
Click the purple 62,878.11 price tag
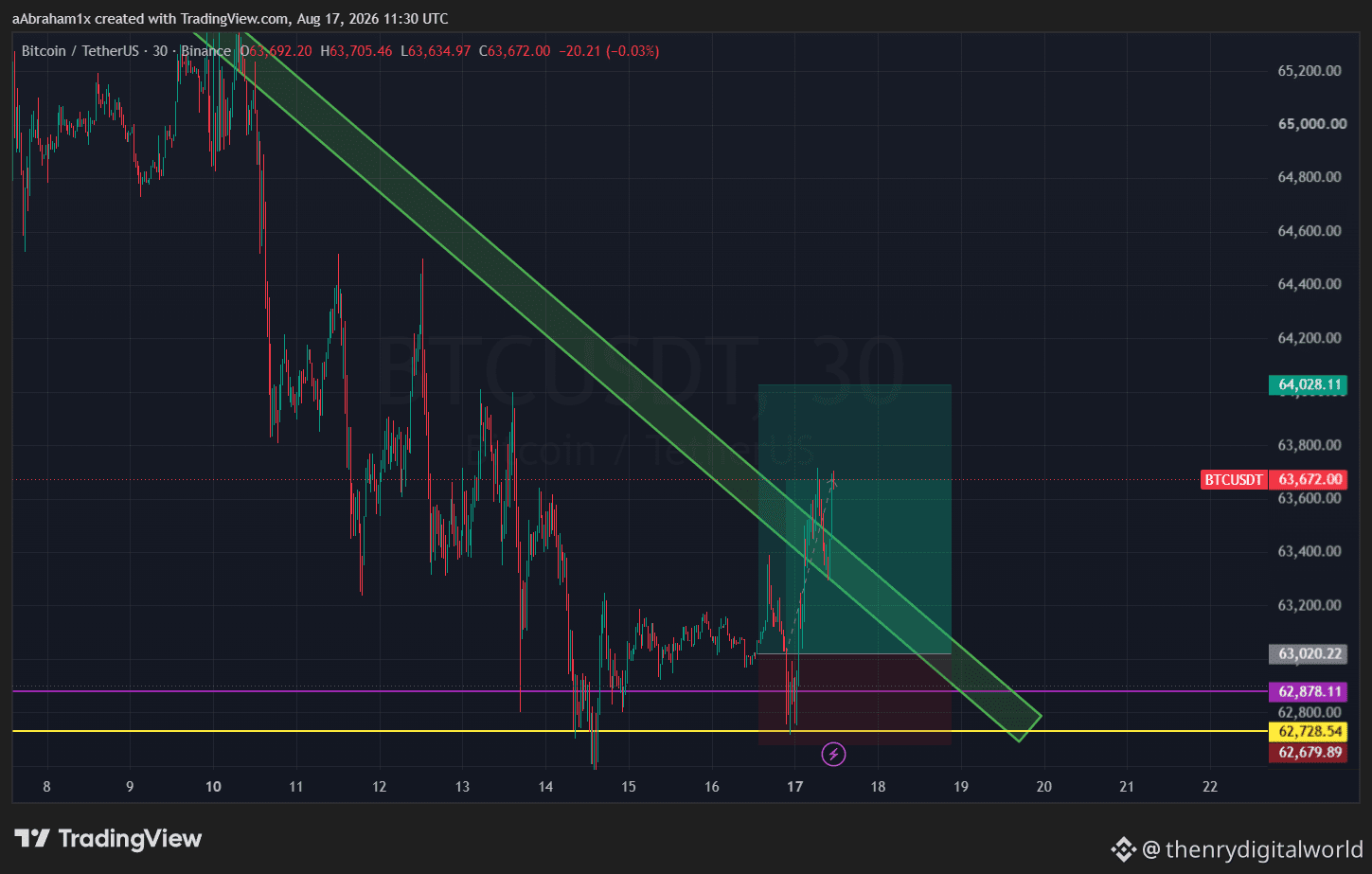click(x=1309, y=691)
